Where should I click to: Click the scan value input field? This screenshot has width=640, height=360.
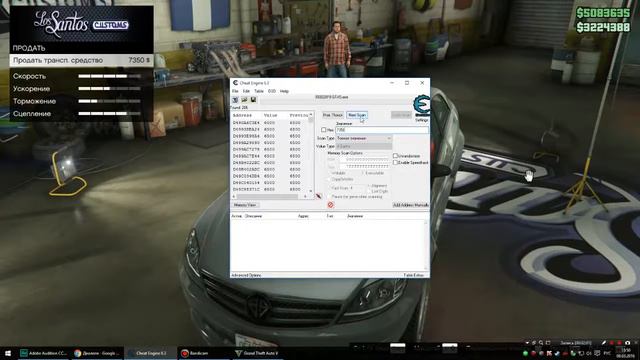(382, 130)
